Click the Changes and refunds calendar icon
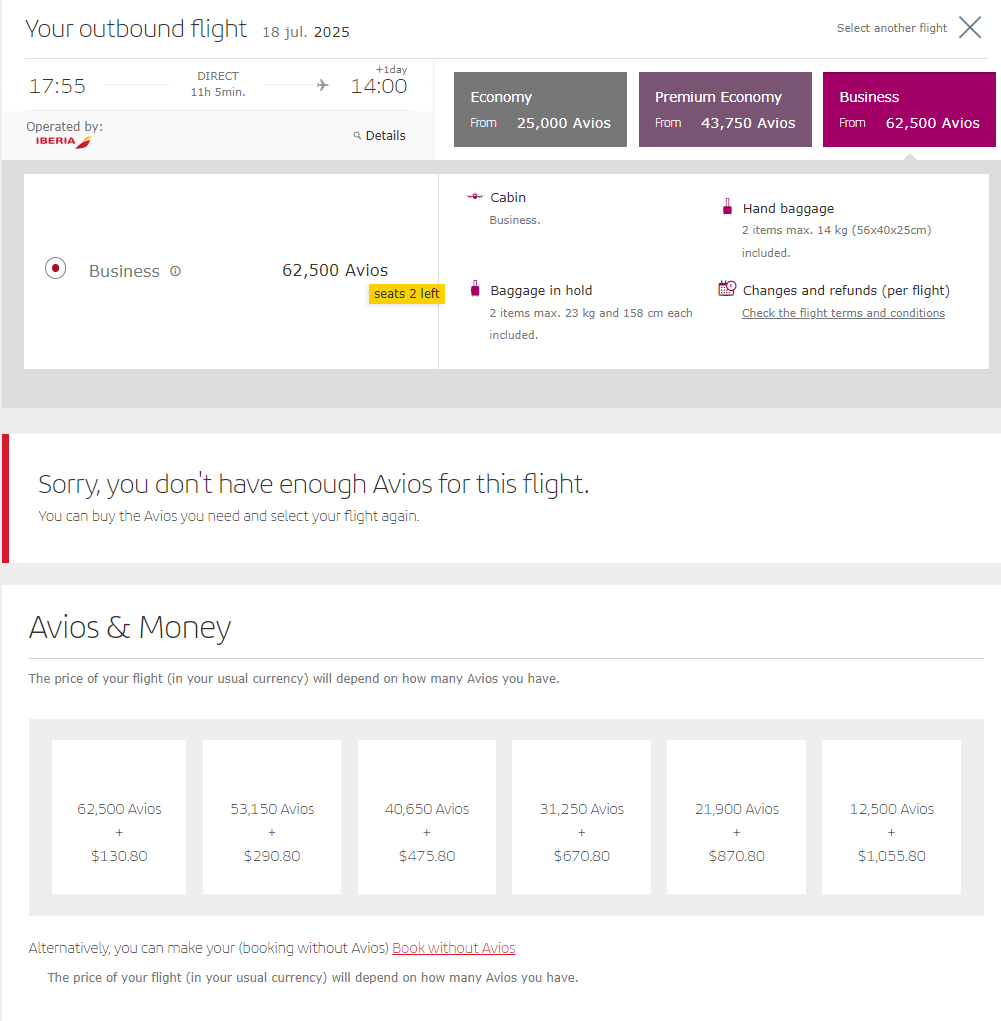The width and height of the screenshot is (1001, 1021). coord(727,289)
